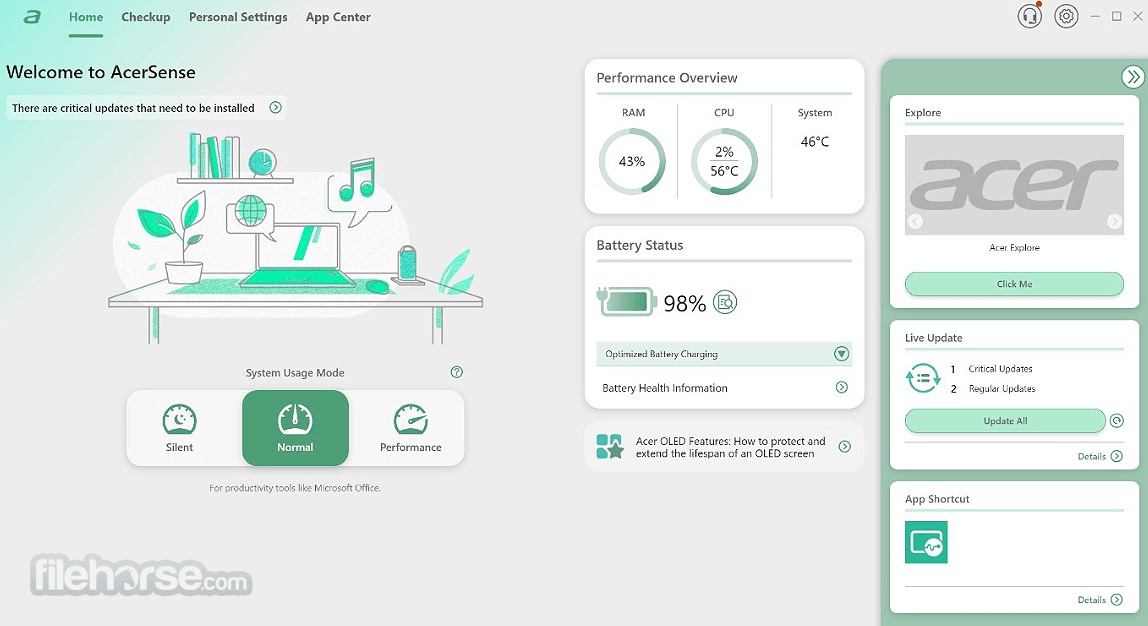Open the Personal Settings tab
This screenshot has width=1148, height=626.
tap(238, 17)
